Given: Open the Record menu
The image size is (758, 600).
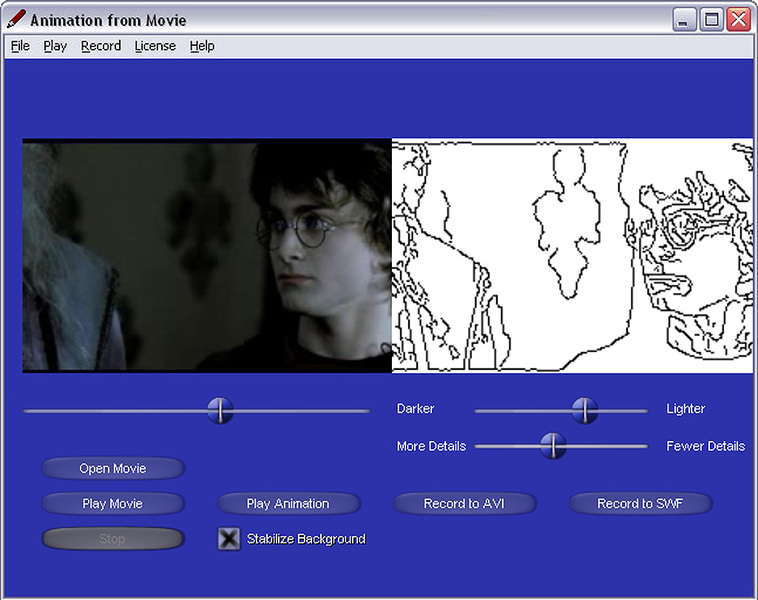Looking at the screenshot, I should (x=101, y=46).
